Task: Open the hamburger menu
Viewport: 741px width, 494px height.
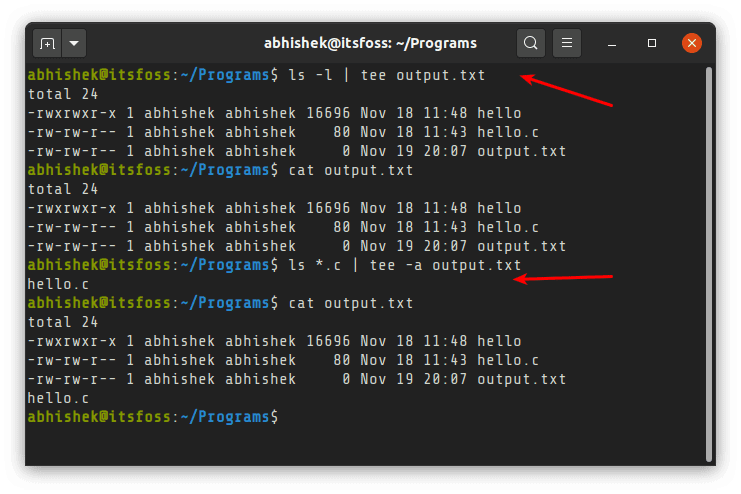Action: click(x=567, y=43)
